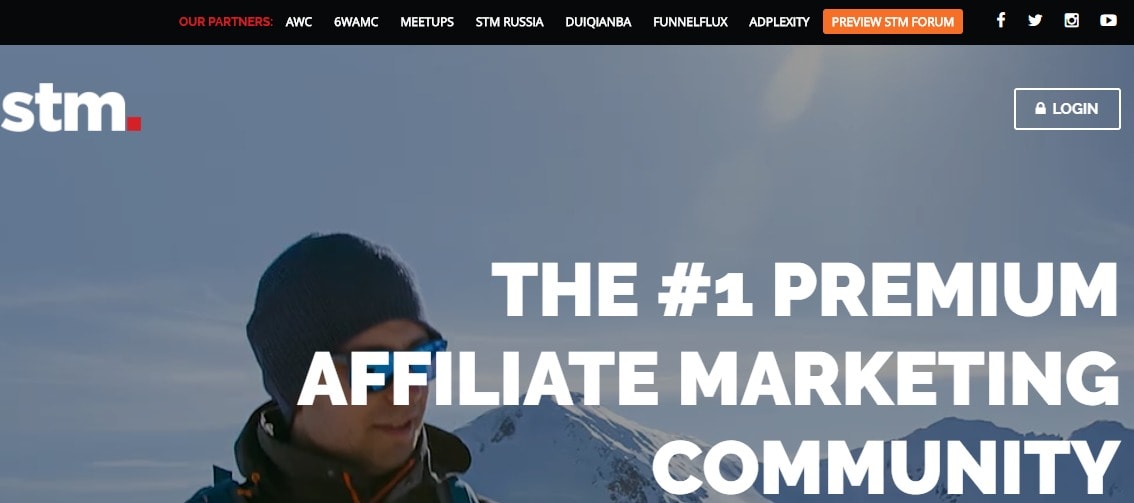Go to the YouTube channel icon

pos(1108,20)
